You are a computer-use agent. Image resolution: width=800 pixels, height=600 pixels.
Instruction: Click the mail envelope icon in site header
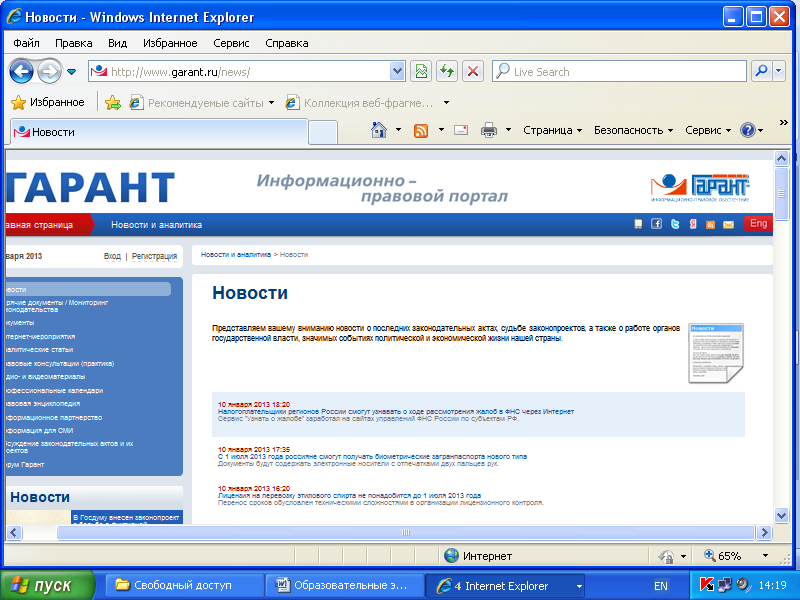pyautogui.click(x=729, y=224)
